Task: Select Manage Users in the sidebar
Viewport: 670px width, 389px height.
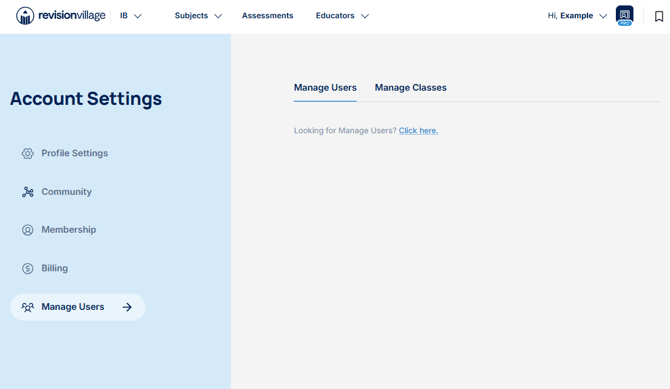Action: tap(78, 307)
